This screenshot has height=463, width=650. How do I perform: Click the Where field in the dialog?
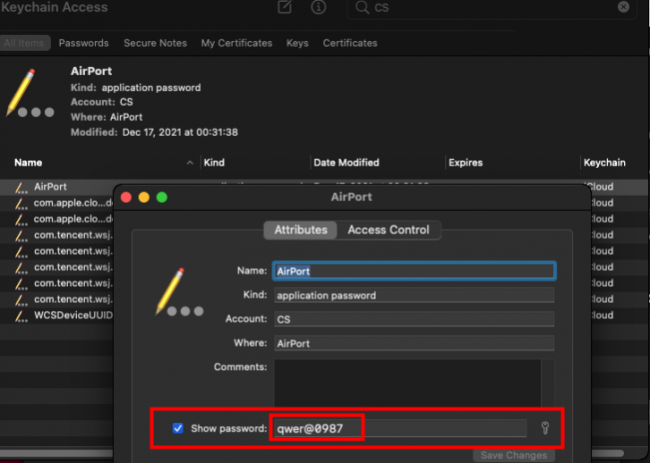pos(414,343)
